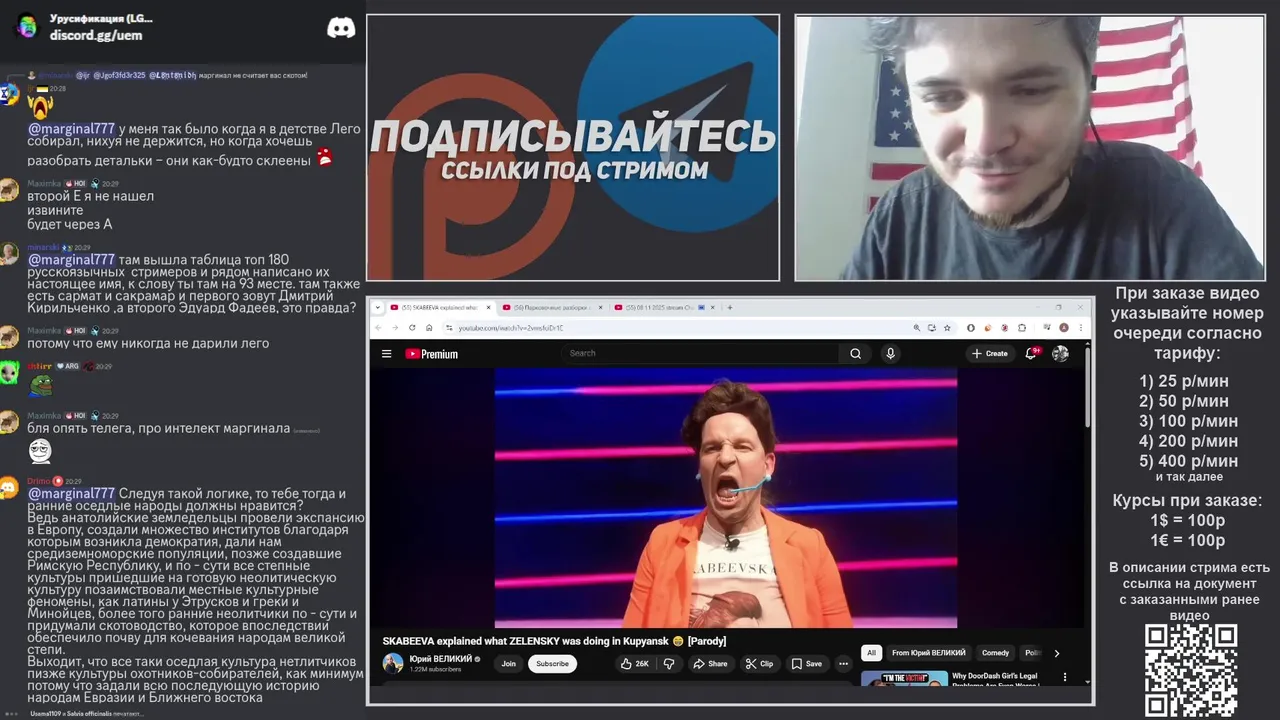Click in the YouTube search field
Viewport: 1280px width, 720px height.
point(700,353)
